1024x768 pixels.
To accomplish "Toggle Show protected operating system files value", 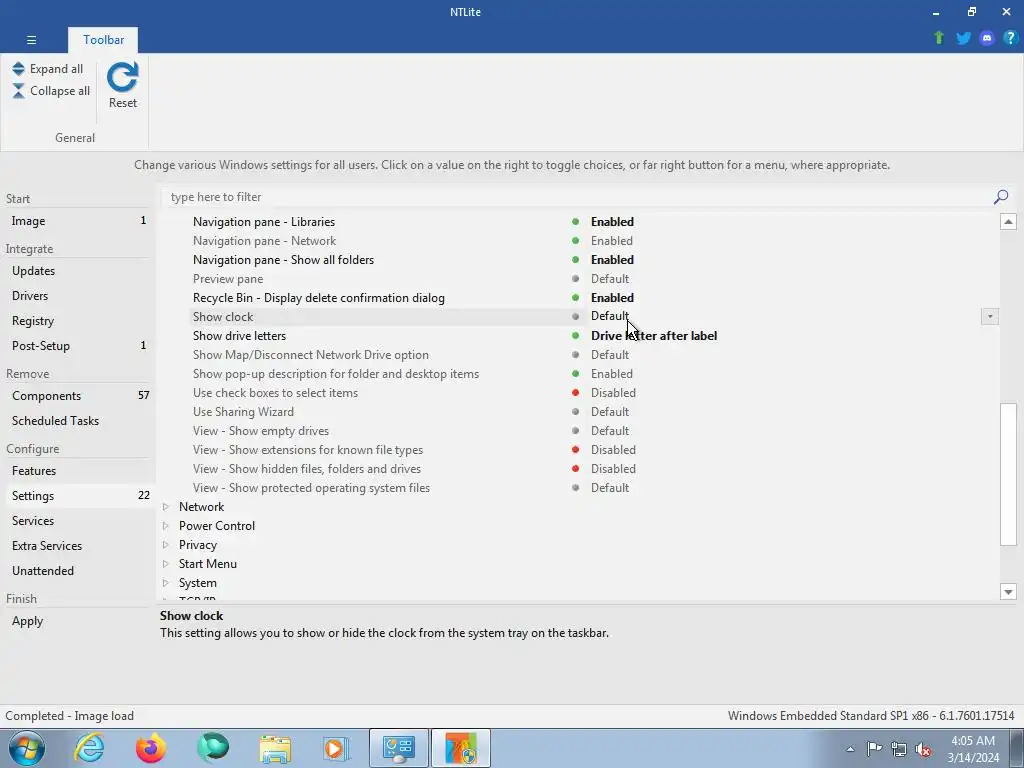I will [x=610, y=488].
